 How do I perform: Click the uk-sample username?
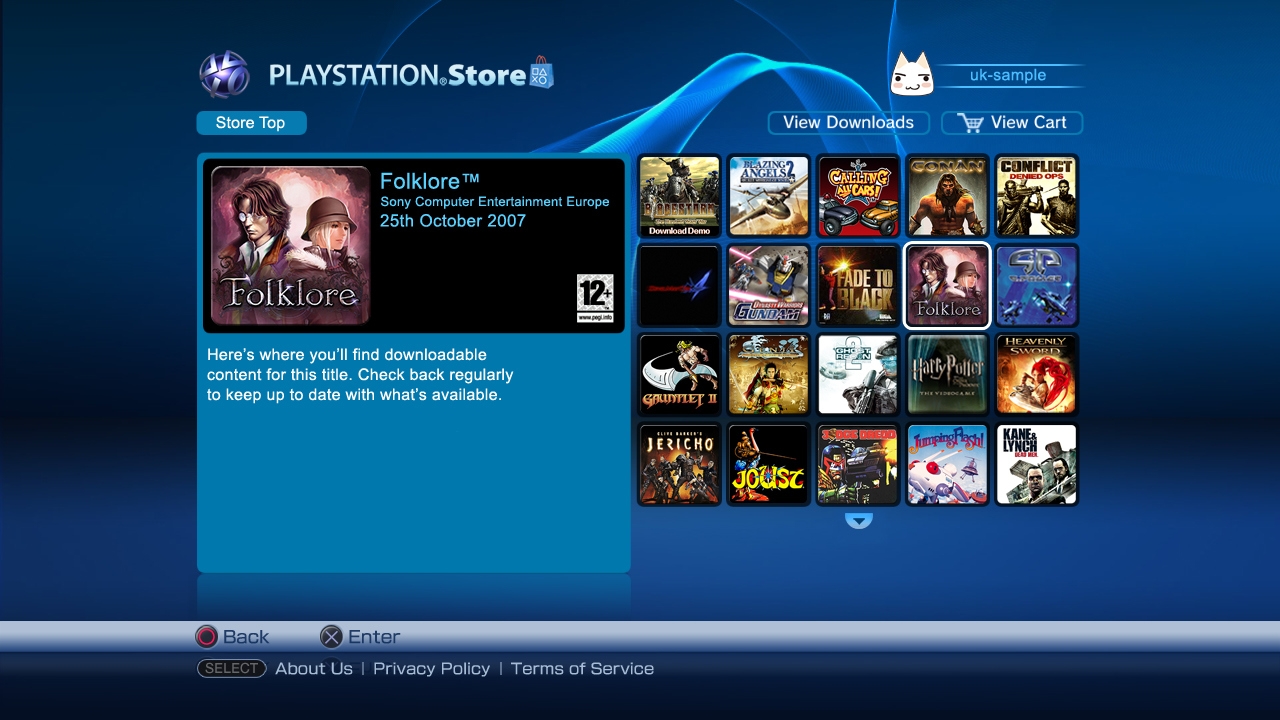point(1008,75)
